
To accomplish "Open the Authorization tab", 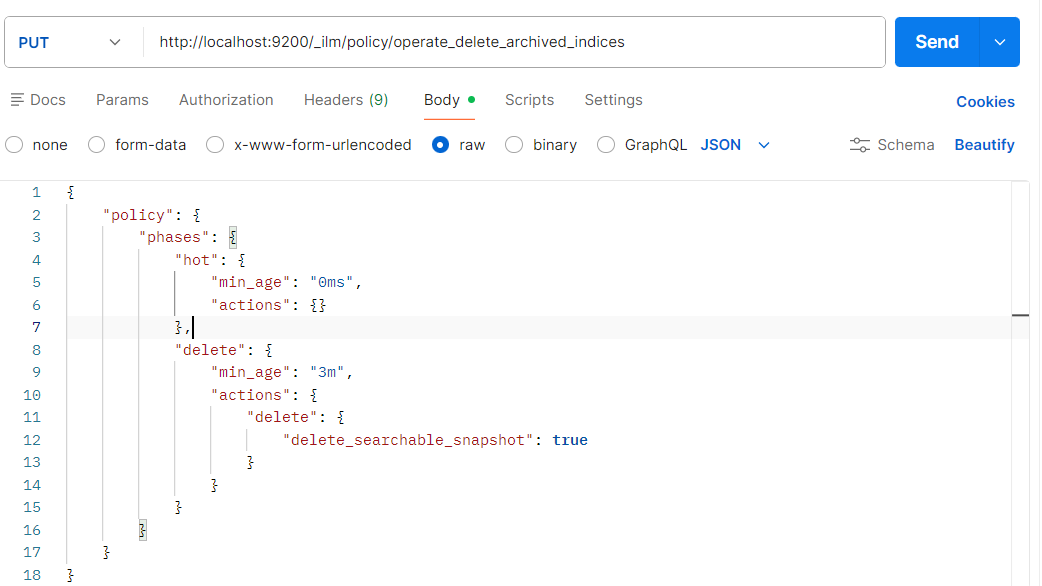I will tap(226, 100).
